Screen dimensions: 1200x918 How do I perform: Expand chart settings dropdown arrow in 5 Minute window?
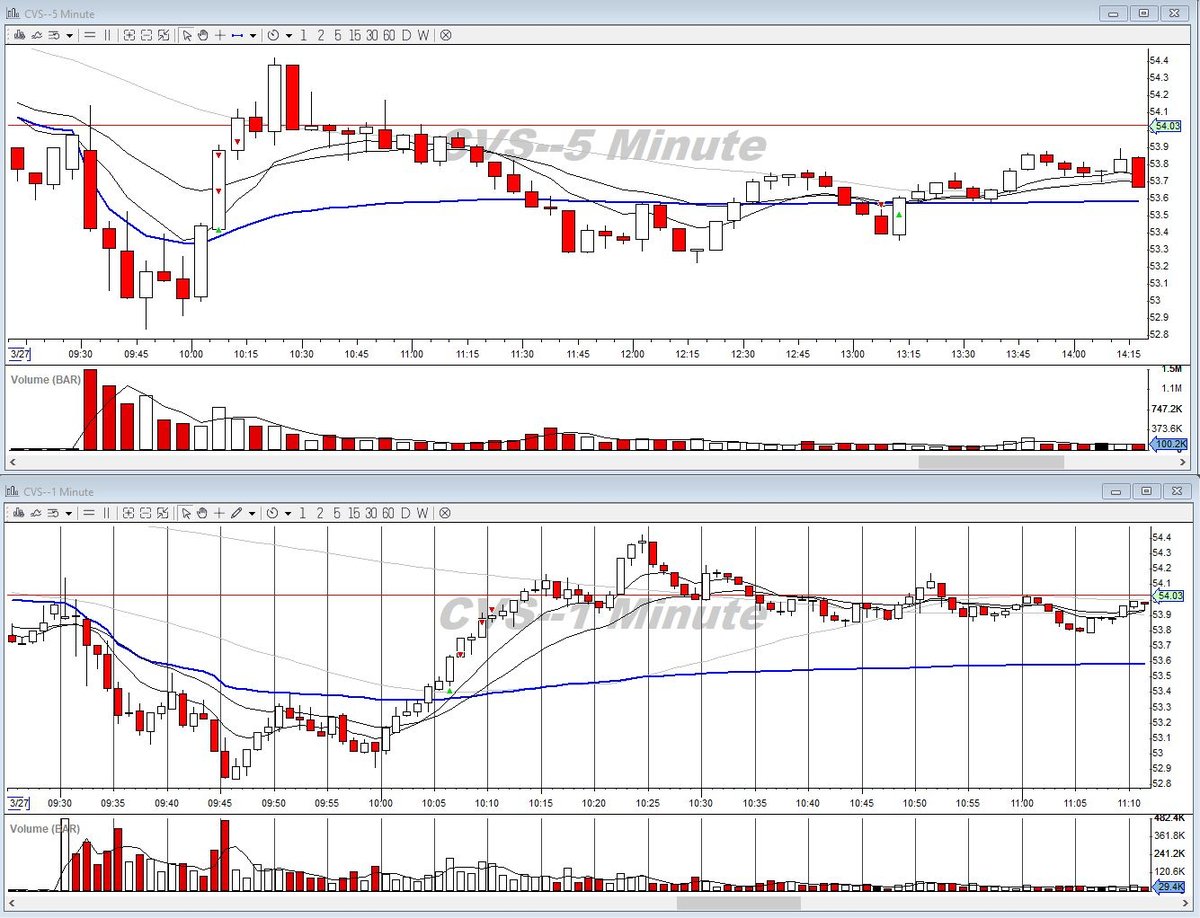point(69,35)
